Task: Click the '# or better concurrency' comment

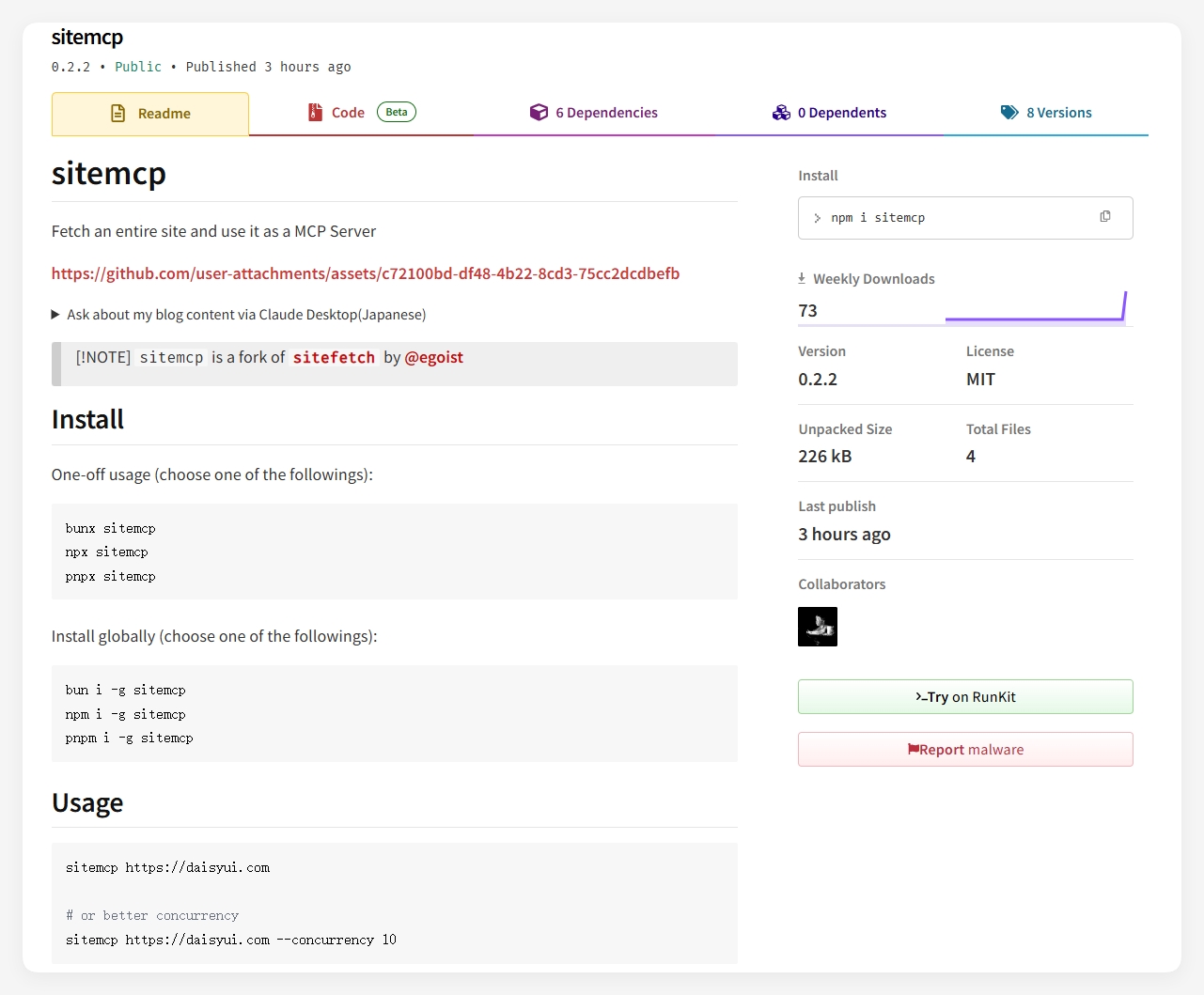Action: coord(152,916)
